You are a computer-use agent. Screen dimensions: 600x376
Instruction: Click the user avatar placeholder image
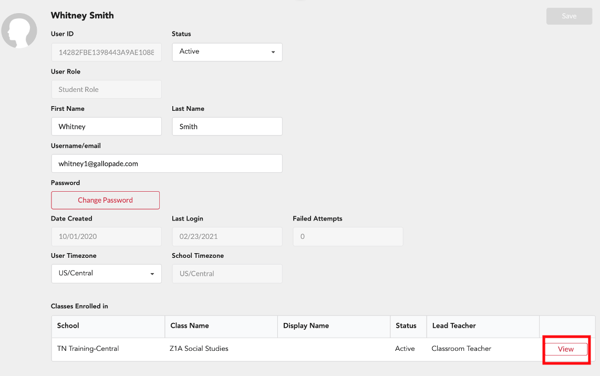(x=19, y=31)
